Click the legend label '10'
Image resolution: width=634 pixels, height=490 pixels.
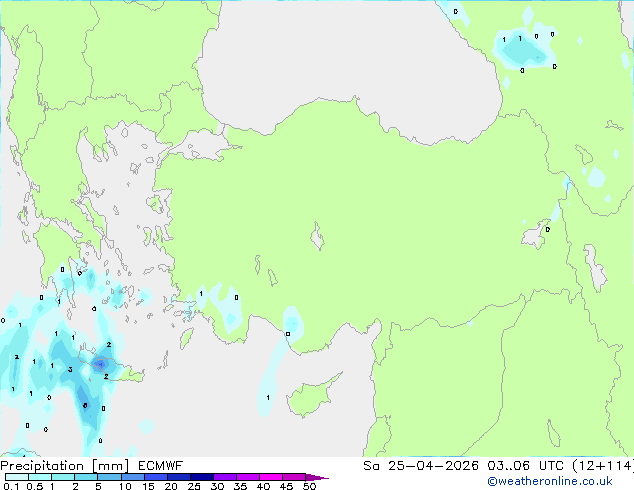pos(125,486)
